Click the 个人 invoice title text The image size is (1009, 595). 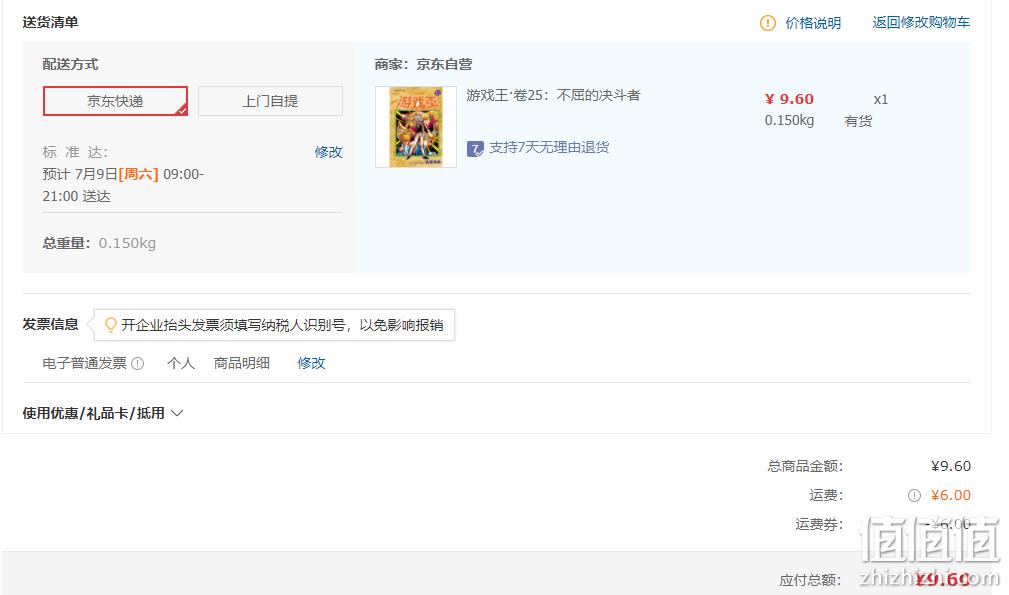(x=181, y=363)
